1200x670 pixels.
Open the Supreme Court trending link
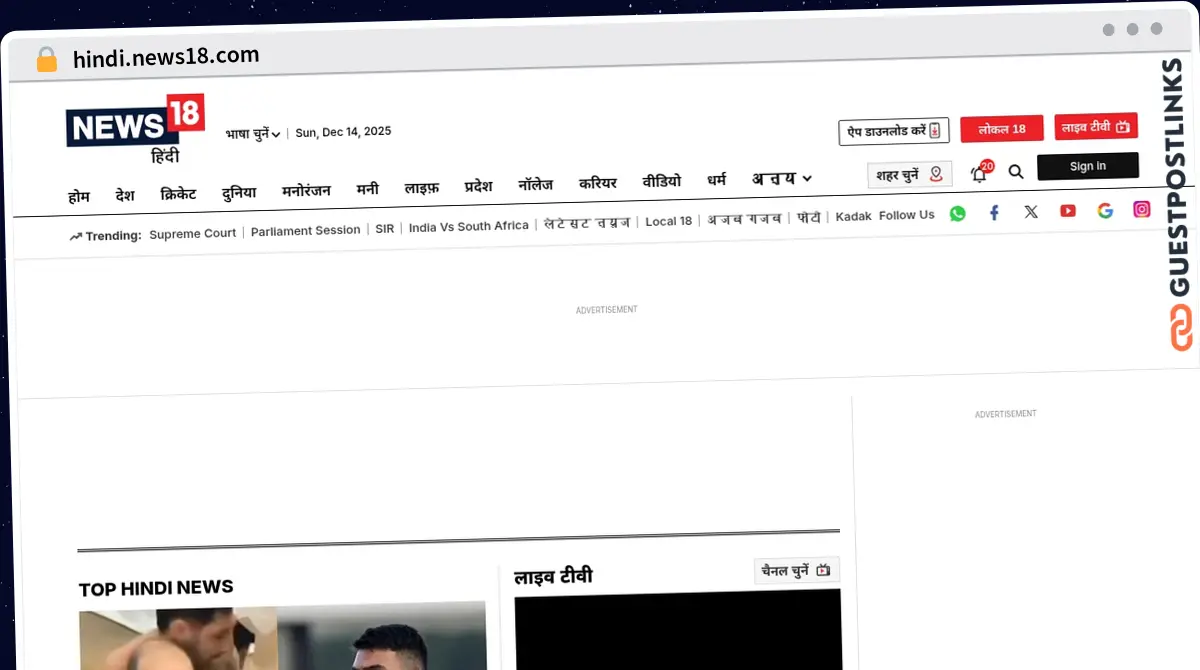coord(193,233)
